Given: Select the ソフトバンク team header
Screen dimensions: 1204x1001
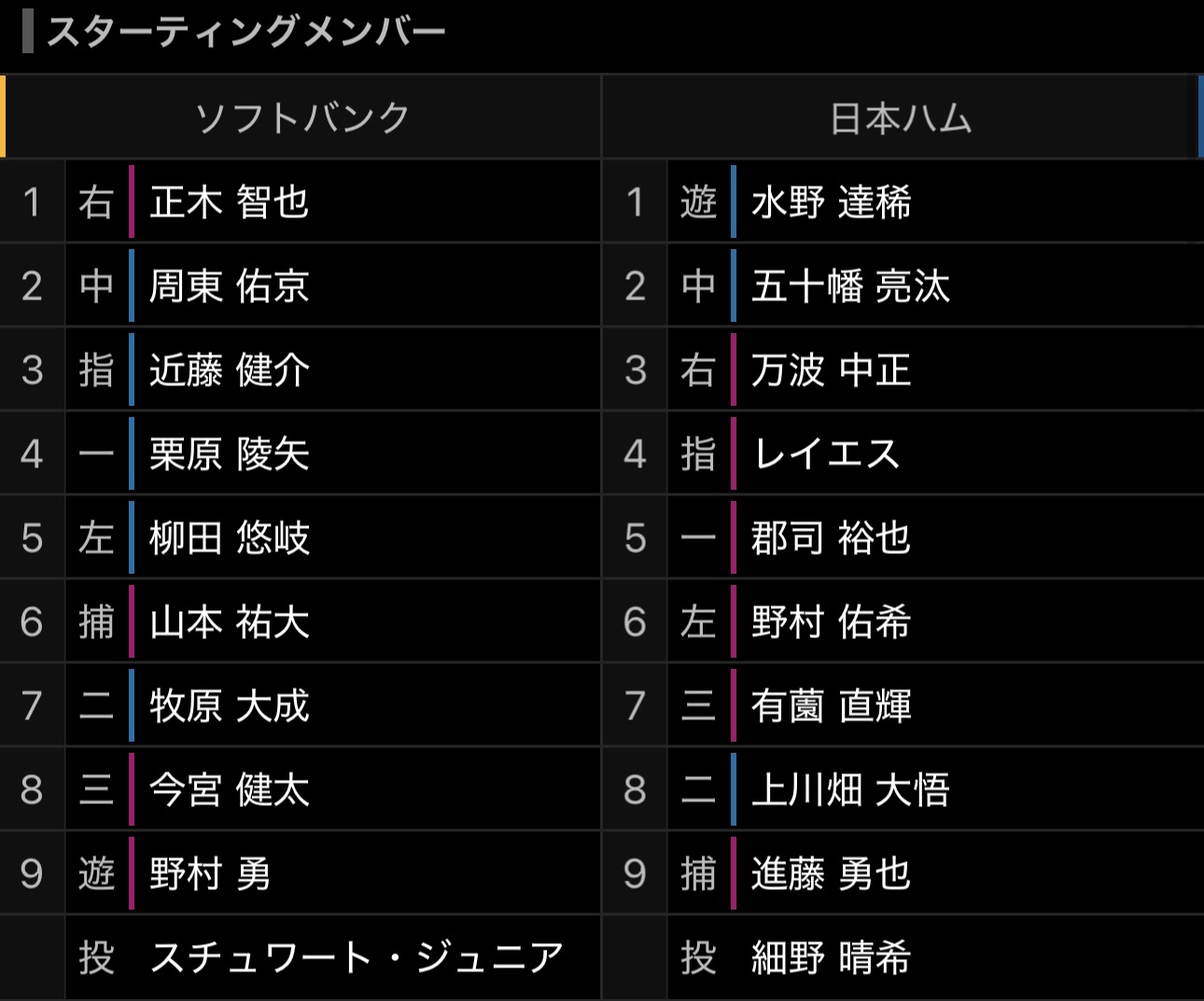Looking at the screenshot, I should click(302, 118).
